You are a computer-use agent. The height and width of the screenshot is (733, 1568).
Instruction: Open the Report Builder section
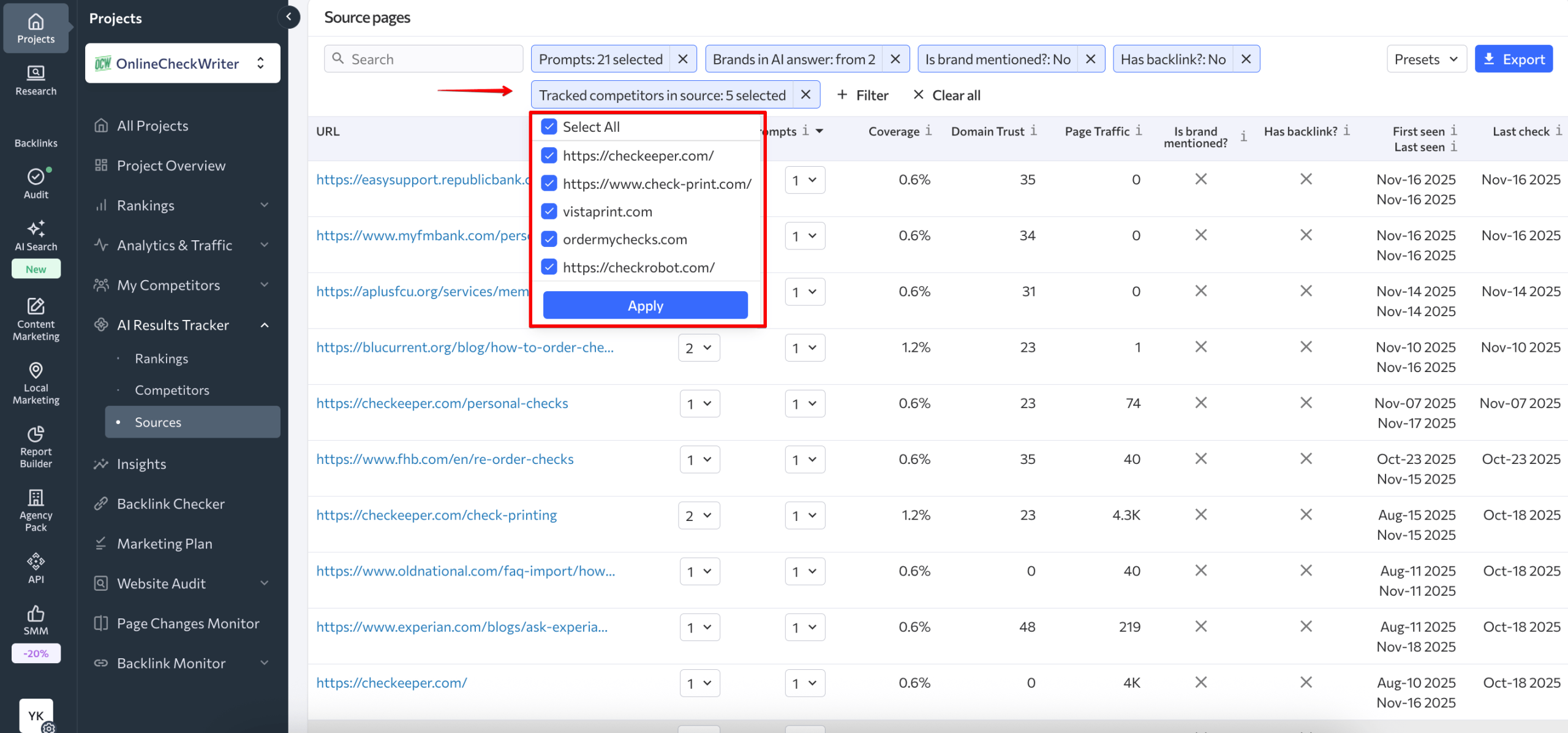click(36, 446)
